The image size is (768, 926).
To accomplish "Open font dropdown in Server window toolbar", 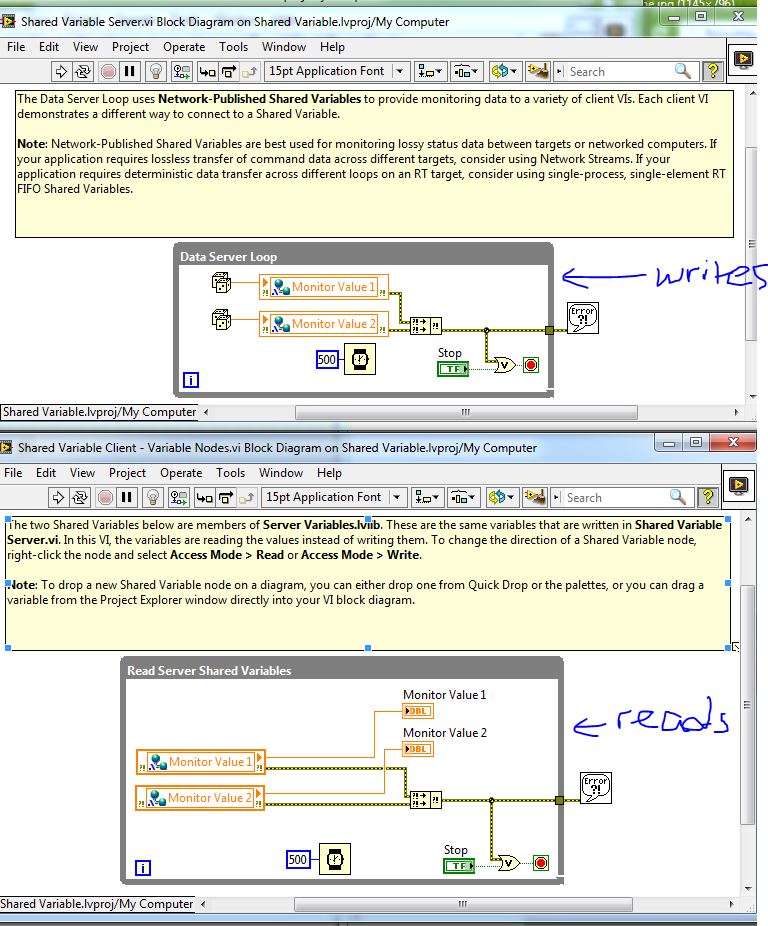I will tap(337, 71).
